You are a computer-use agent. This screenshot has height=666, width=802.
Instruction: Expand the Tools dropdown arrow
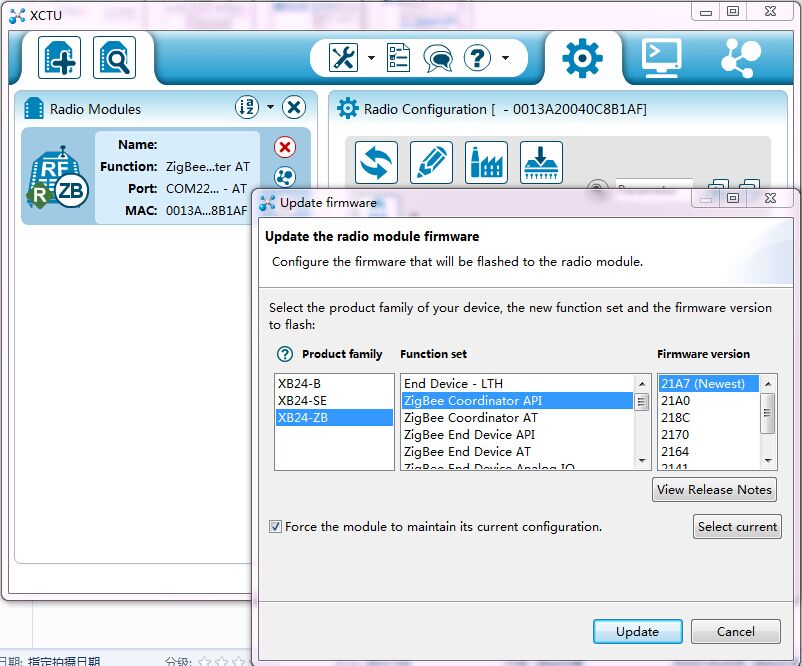(371, 57)
